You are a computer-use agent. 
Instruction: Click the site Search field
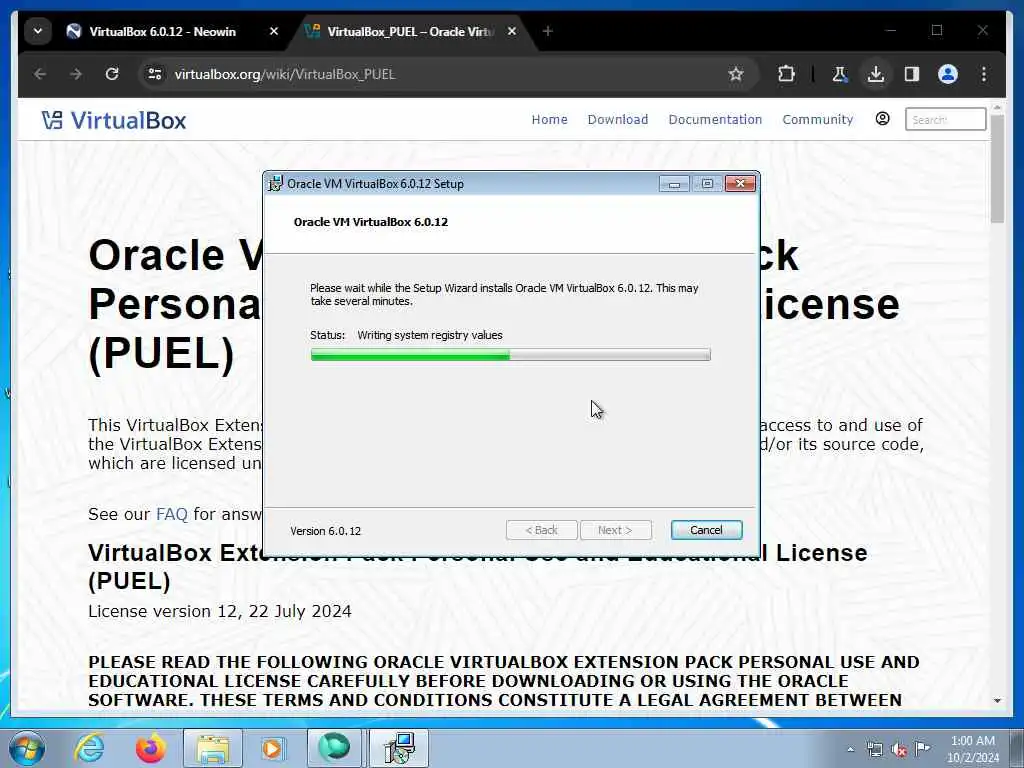tap(945, 120)
